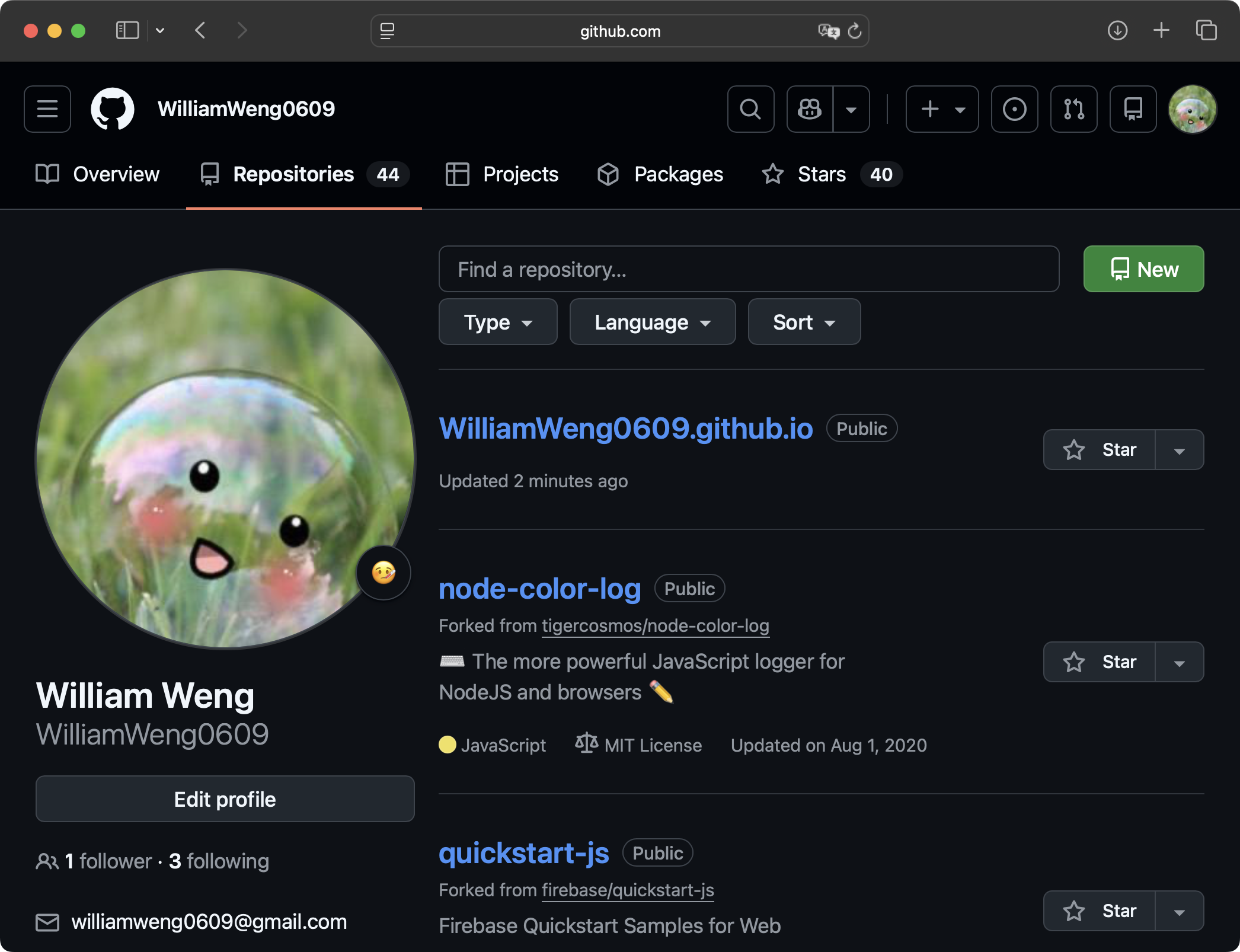The height and width of the screenshot is (952, 1240).
Task: Click the GitHub Octocat logo
Action: 113,109
